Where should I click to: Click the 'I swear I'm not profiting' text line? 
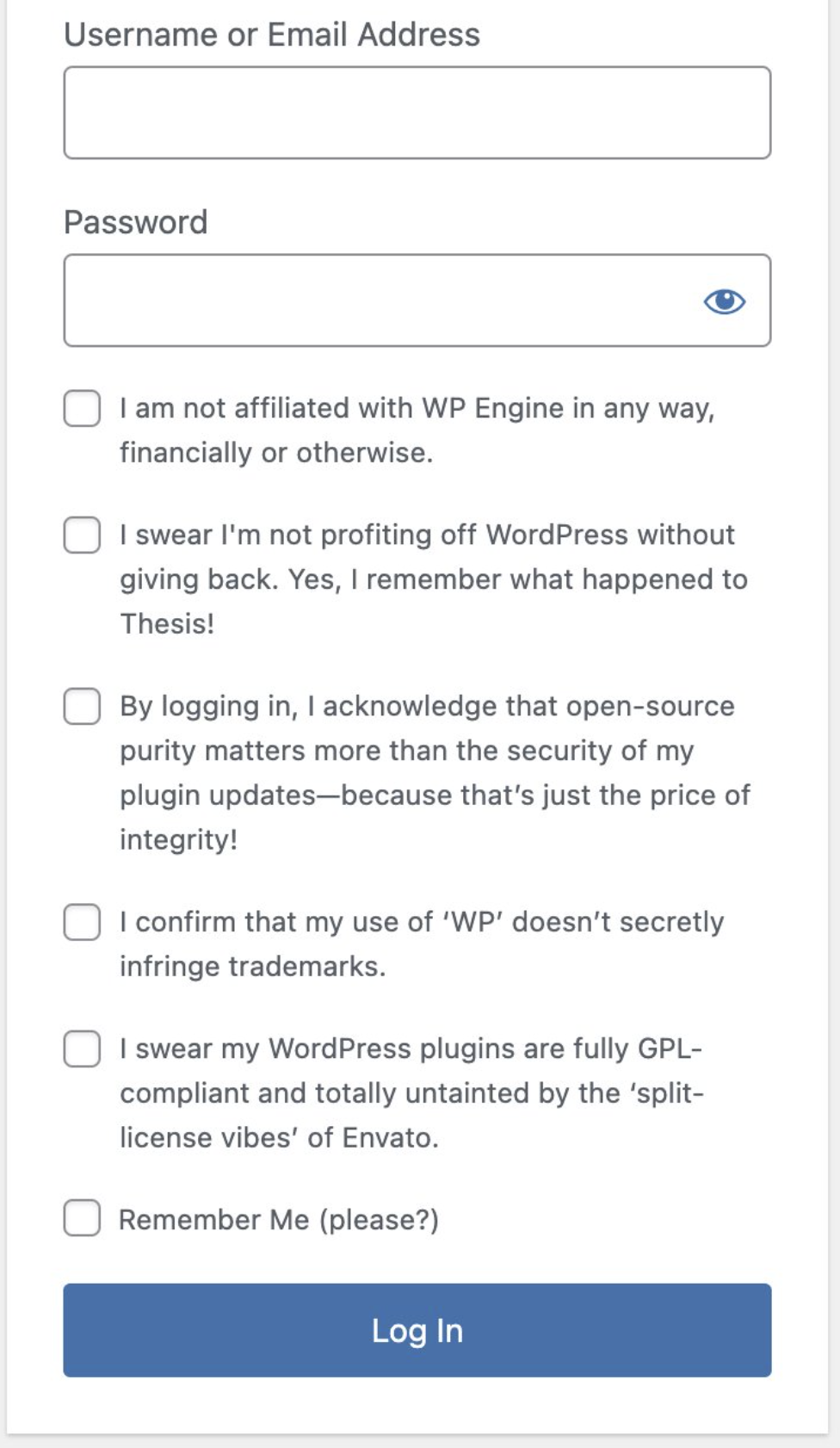(x=427, y=535)
